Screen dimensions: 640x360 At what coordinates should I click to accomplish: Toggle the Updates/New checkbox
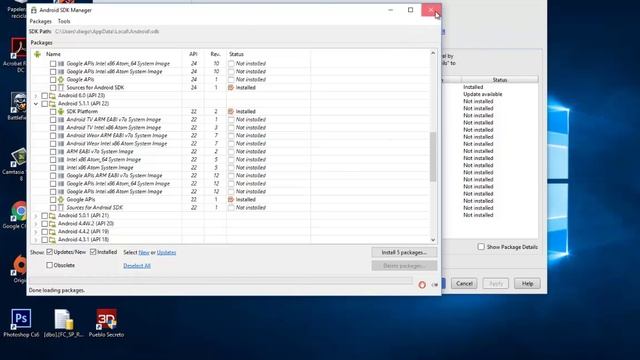[49, 252]
